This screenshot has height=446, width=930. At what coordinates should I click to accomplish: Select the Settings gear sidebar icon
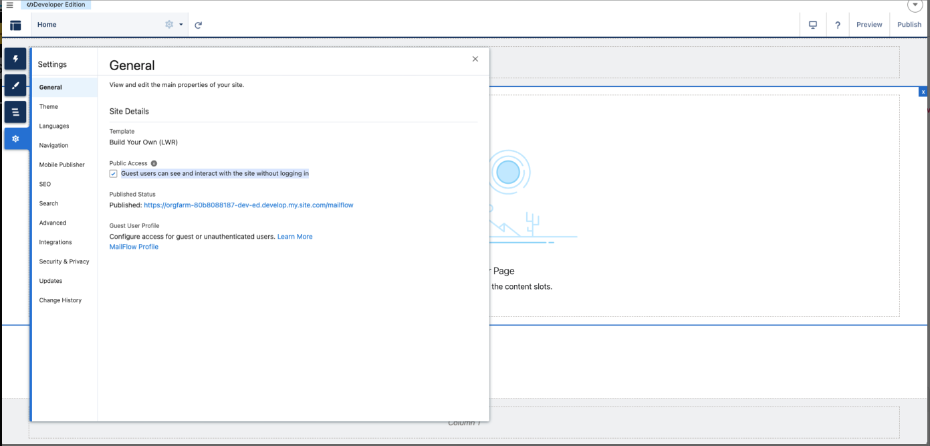tap(15, 138)
